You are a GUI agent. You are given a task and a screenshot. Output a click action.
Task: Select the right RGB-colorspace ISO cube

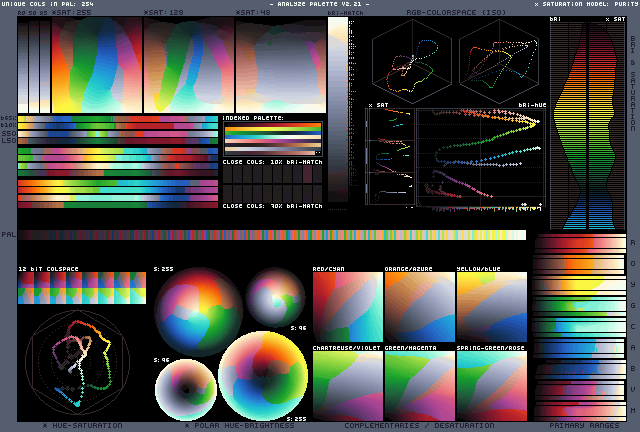tap(500, 60)
